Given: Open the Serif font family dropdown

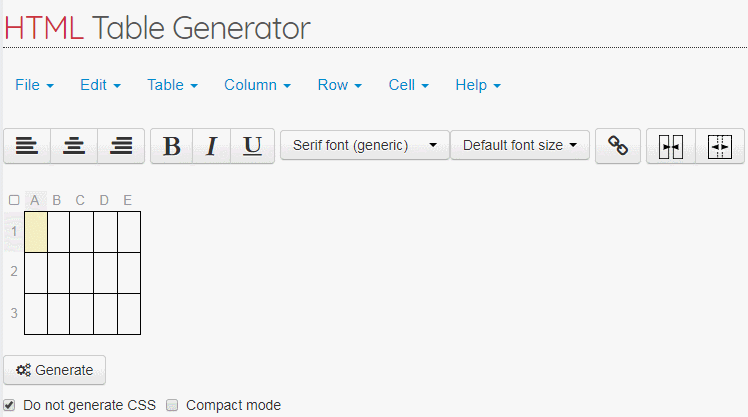Looking at the screenshot, I should [x=364, y=146].
